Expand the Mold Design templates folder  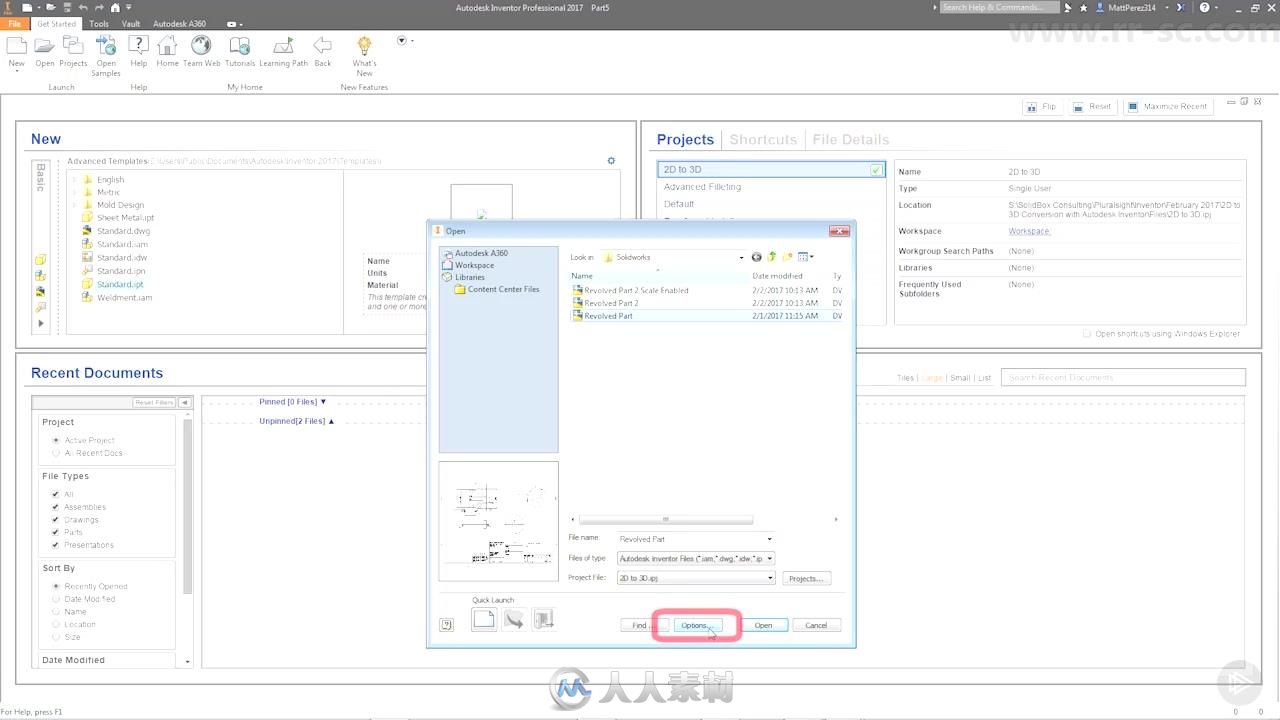[x=74, y=205]
